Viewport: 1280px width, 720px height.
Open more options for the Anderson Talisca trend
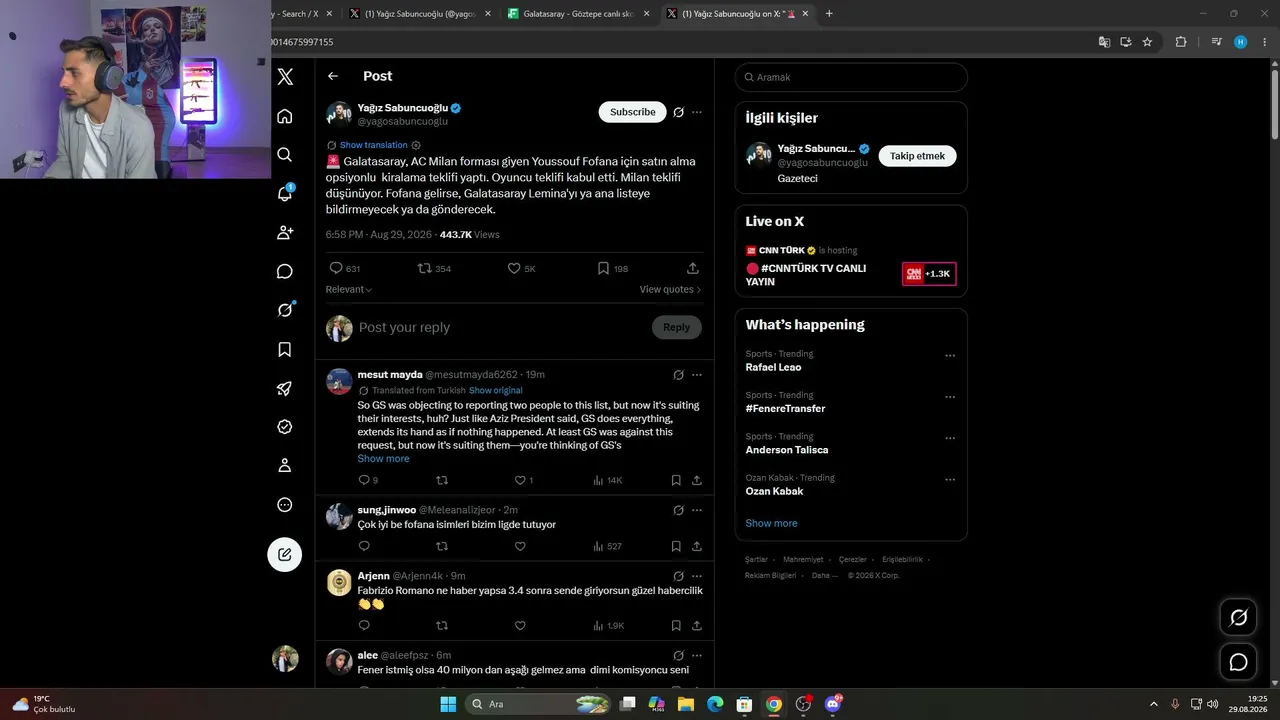950,438
